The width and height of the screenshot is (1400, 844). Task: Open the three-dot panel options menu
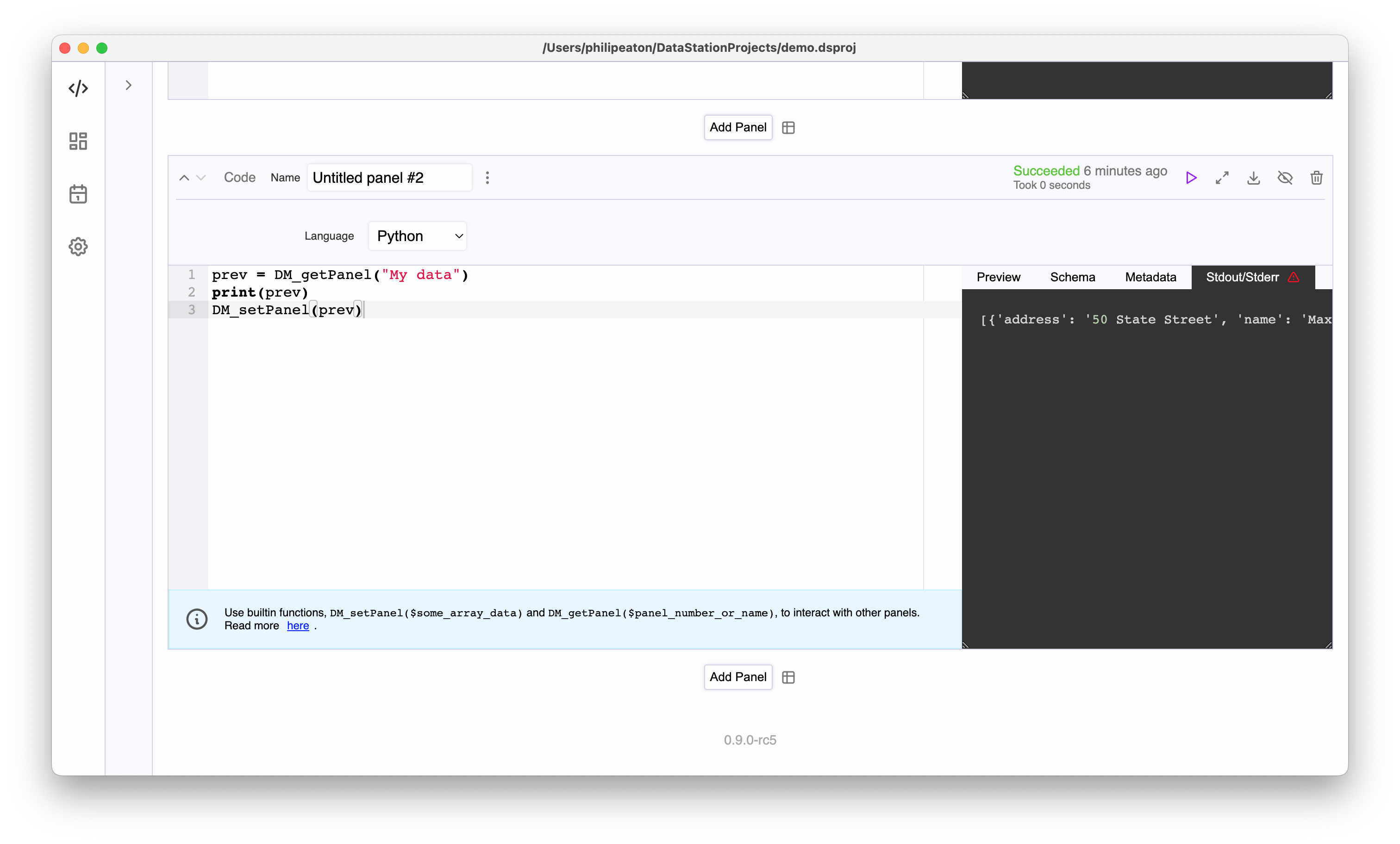pyautogui.click(x=487, y=178)
